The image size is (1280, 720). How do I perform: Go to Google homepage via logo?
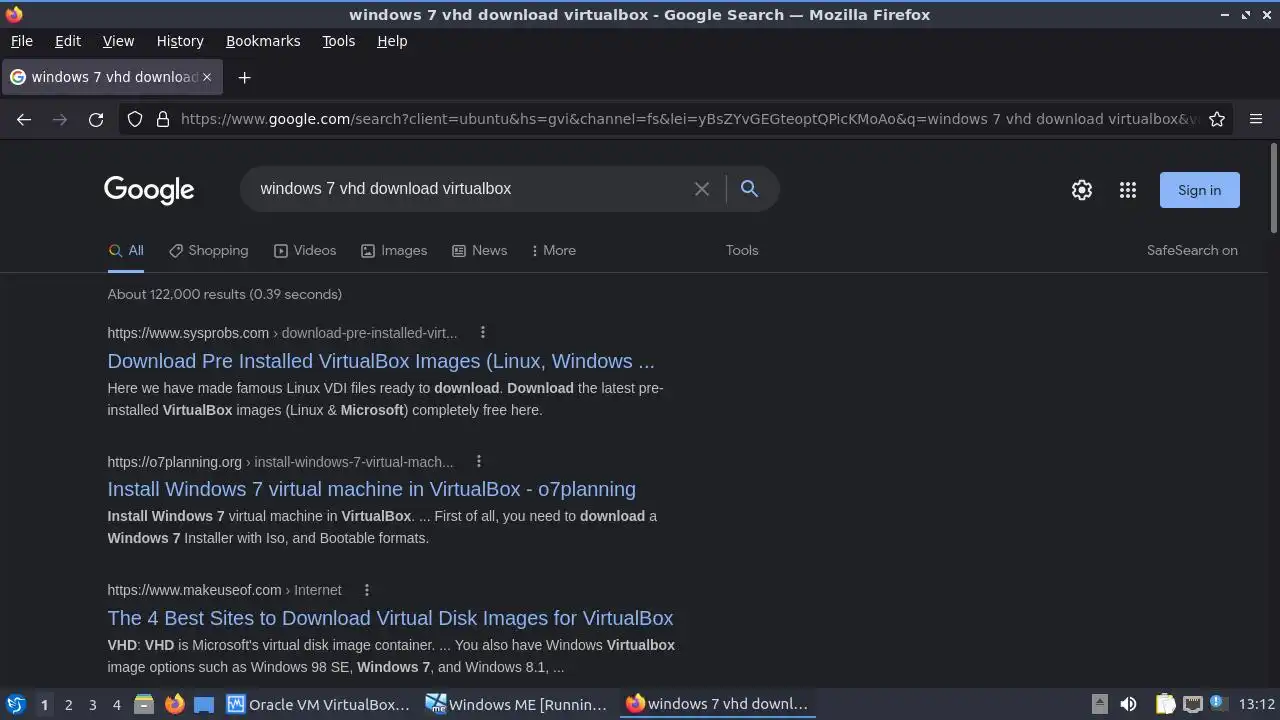tap(149, 190)
